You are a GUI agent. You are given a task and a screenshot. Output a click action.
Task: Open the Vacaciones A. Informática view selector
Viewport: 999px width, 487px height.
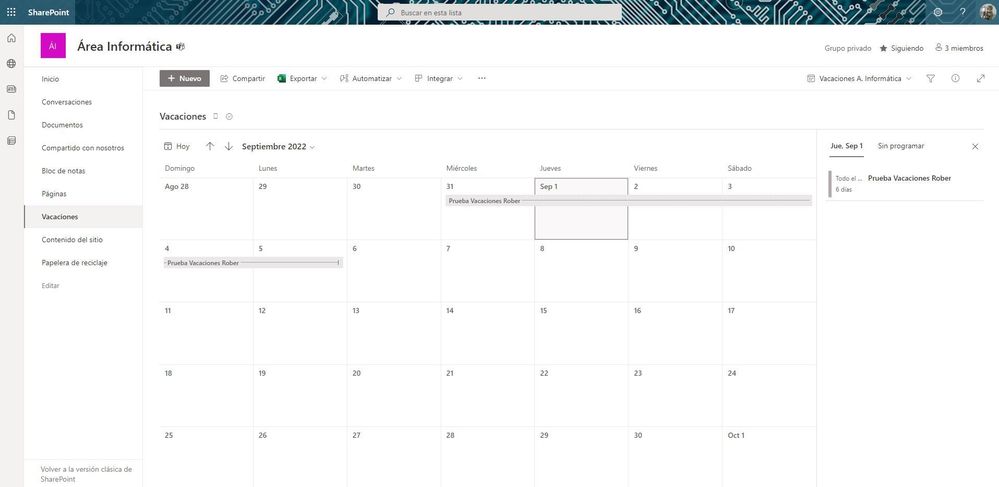point(859,78)
